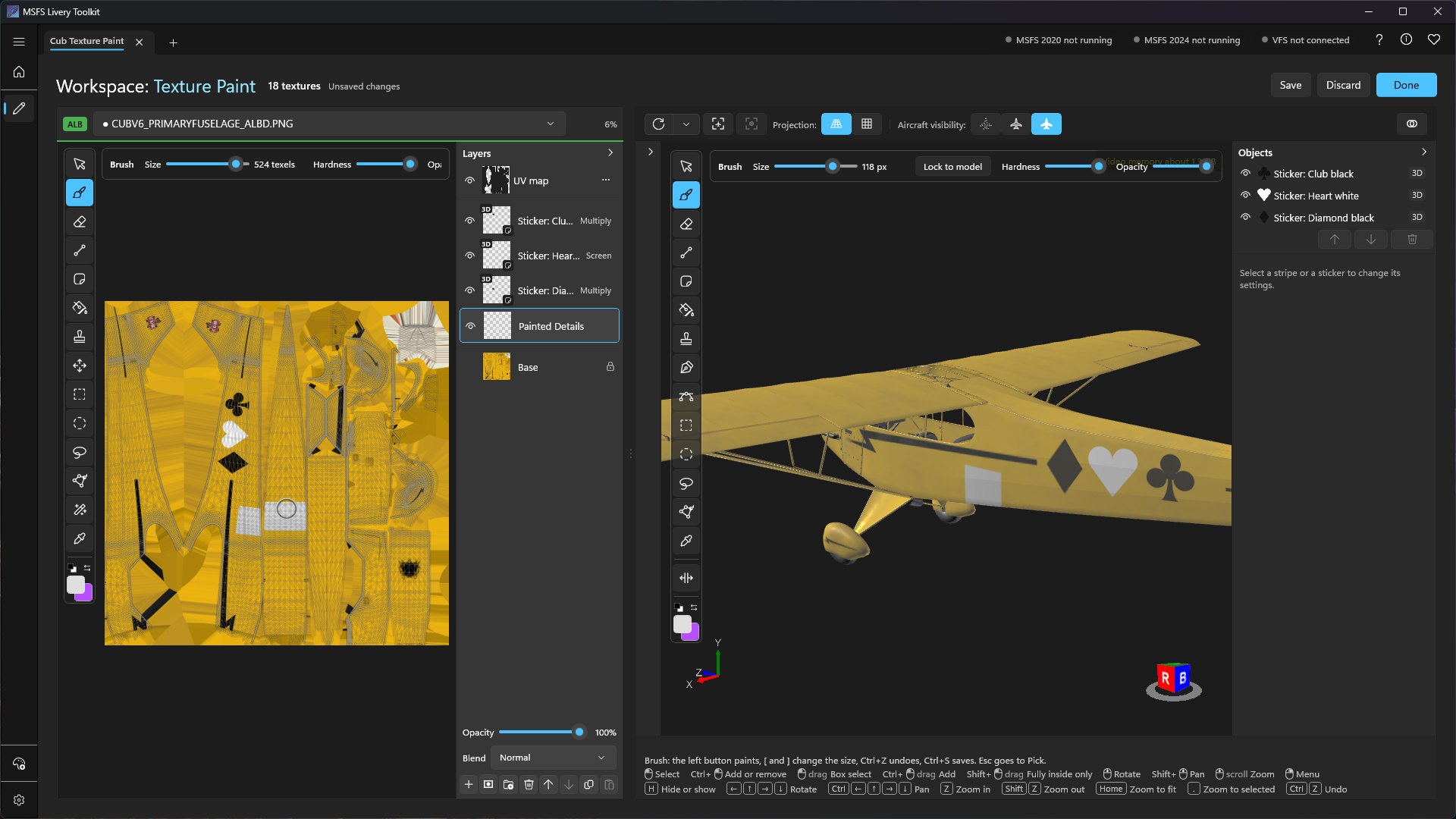The image size is (1456, 819).
Task: Activate the Move tool in the 2D toolbar
Action: click(80, 366)
